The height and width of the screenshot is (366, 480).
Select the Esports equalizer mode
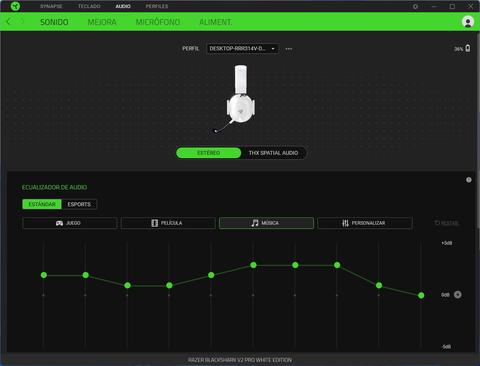pos(79,204)
